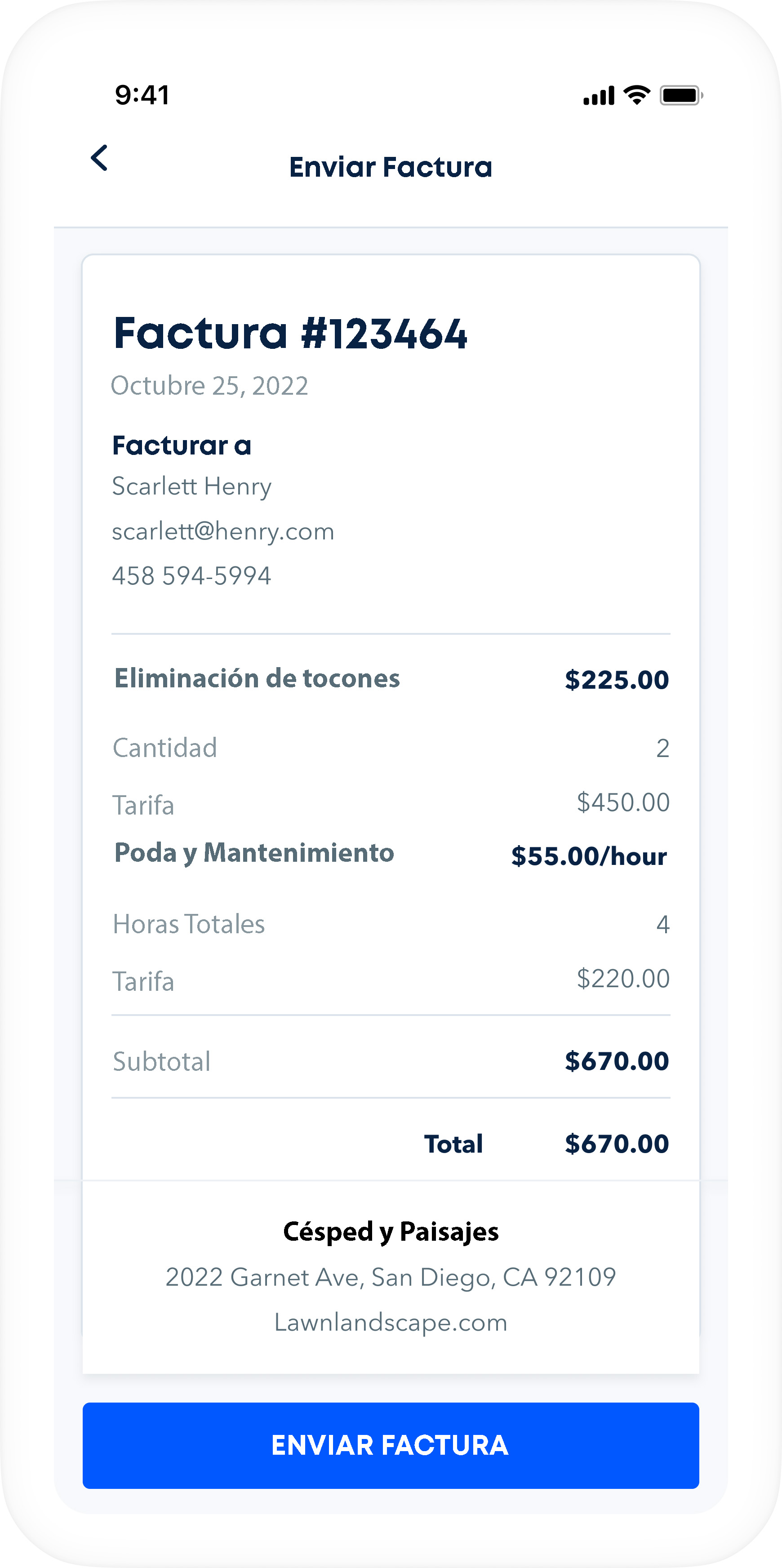Tap the Octubre 25, 2022 date
Screen dimensions: 782x1568
[209, 386]
